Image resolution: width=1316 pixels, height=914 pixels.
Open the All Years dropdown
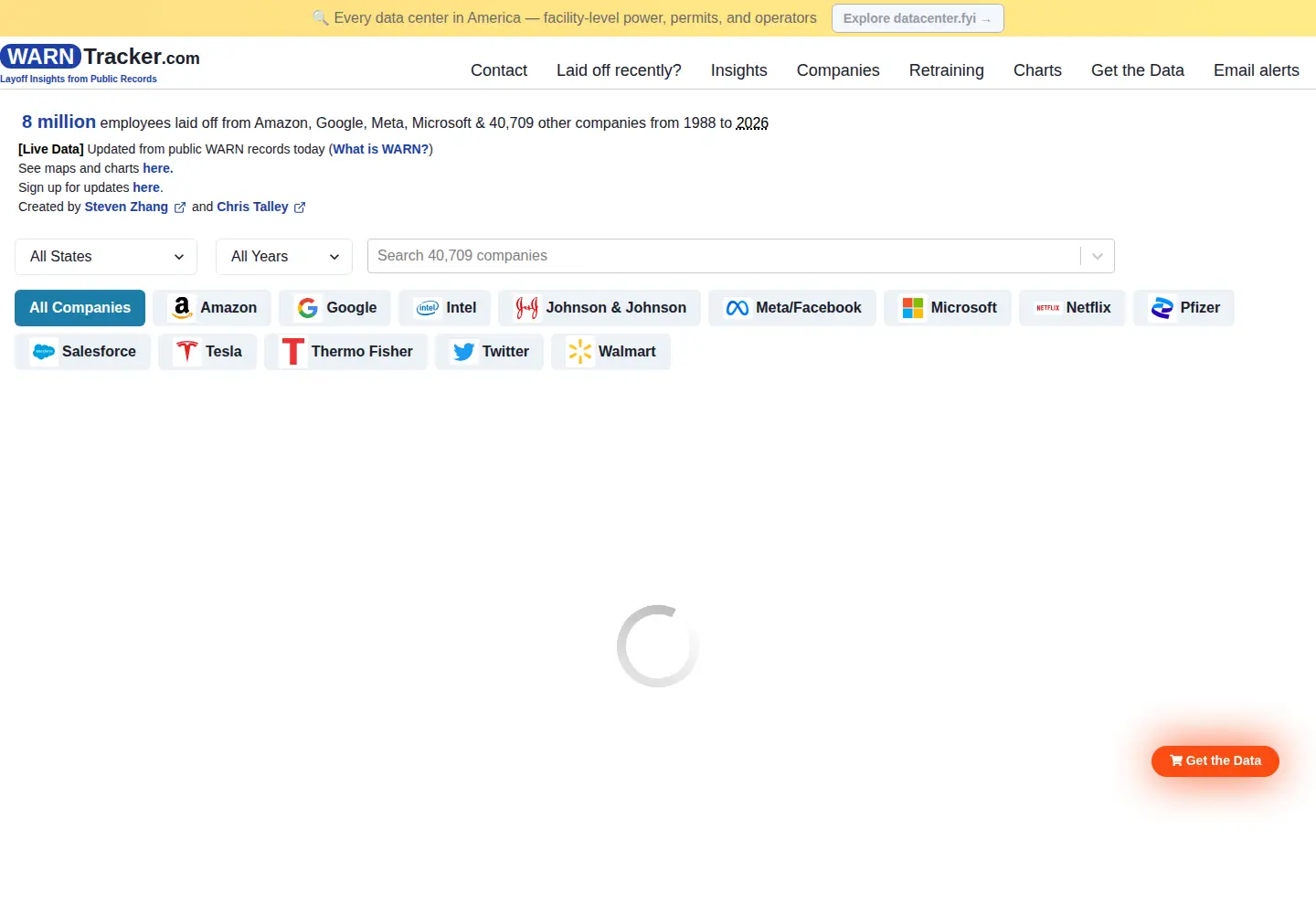(x=284, y=257)
